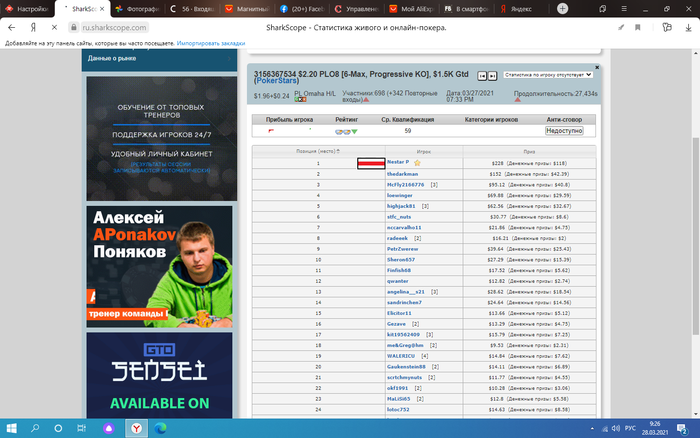
Task: Open player Finfish68 profile
Action: coord(399,271)
